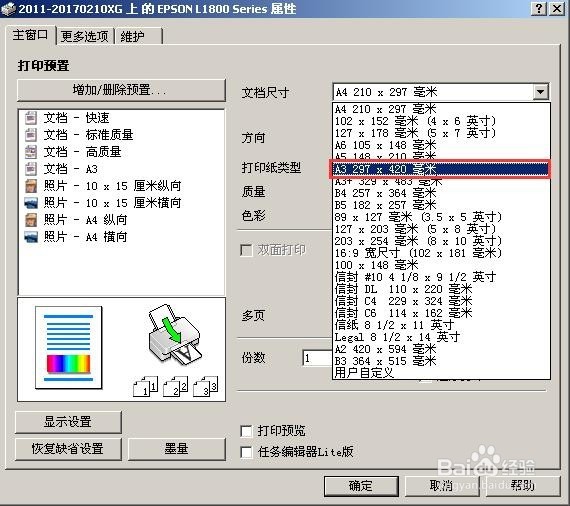Click the 3-3 collate pages icon

pos(206,386)
